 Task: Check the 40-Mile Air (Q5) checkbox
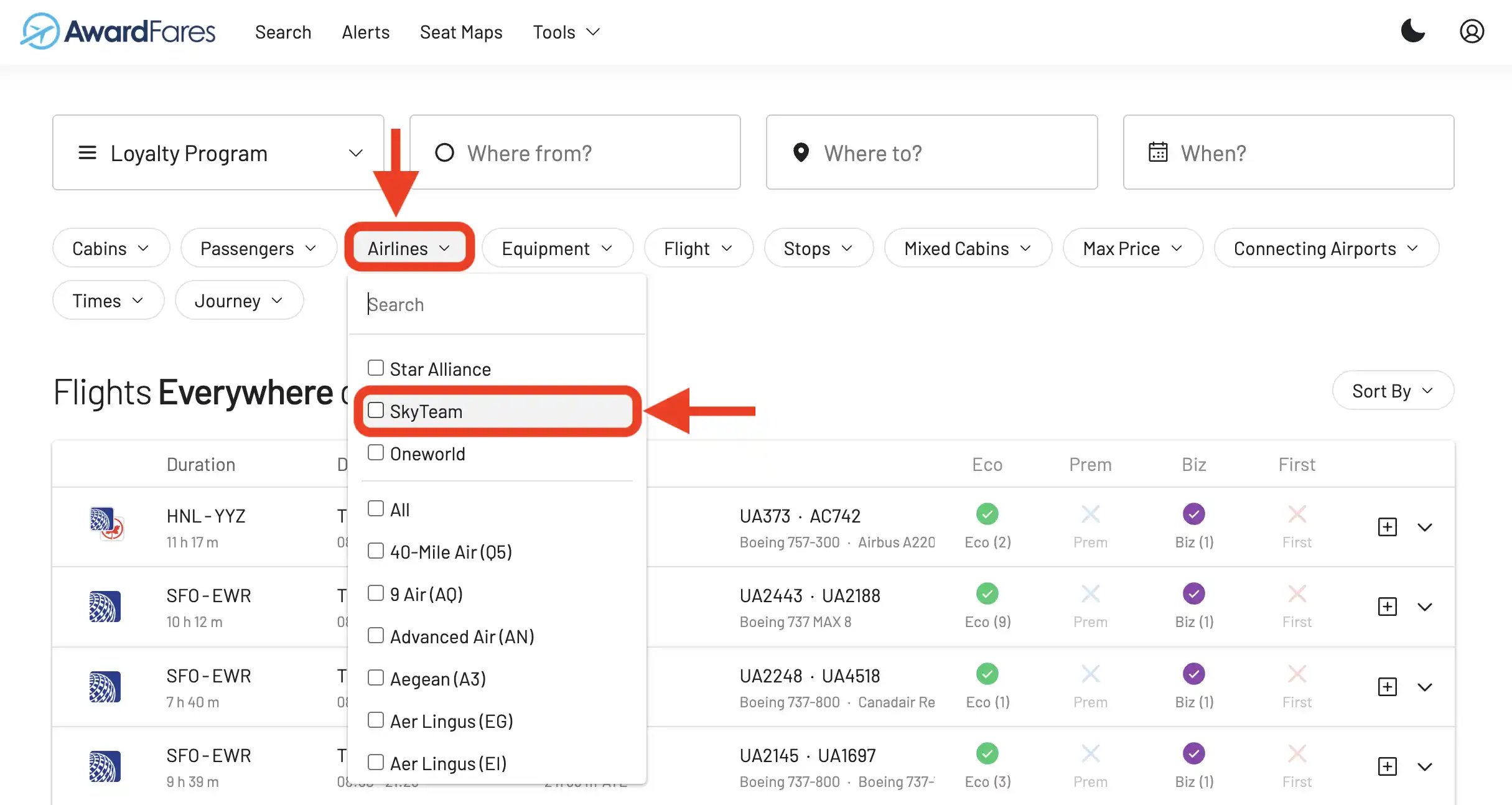(x=375, y=551)
